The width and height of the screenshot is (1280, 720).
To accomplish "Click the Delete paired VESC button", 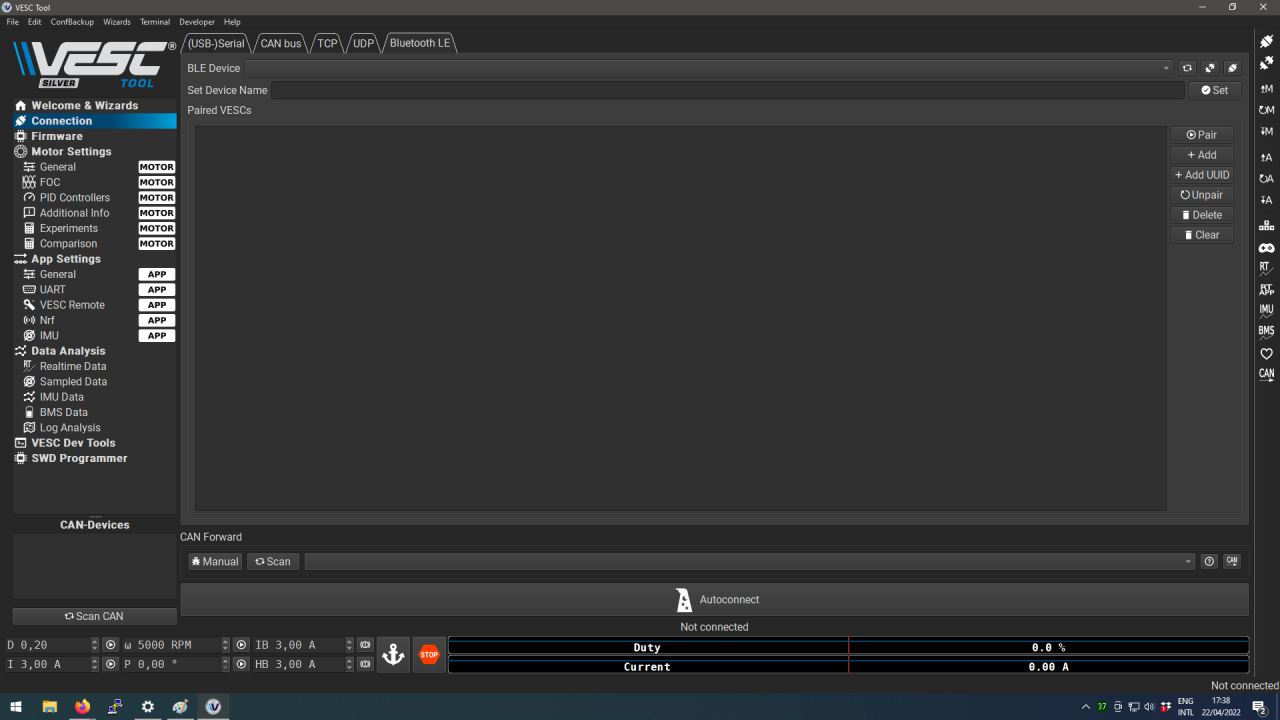I will click(x=1202, y=215).
